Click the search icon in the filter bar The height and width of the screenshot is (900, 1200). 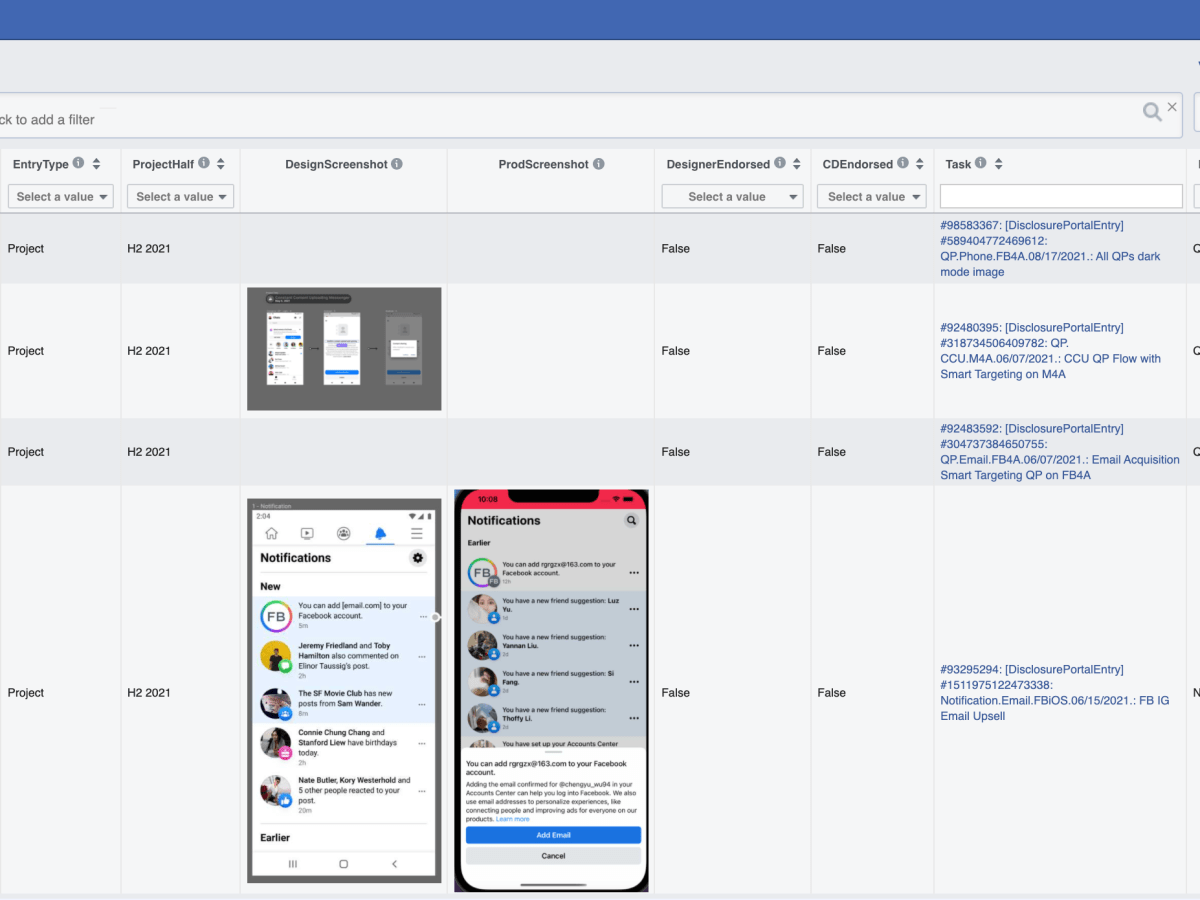pos(1152,112)
